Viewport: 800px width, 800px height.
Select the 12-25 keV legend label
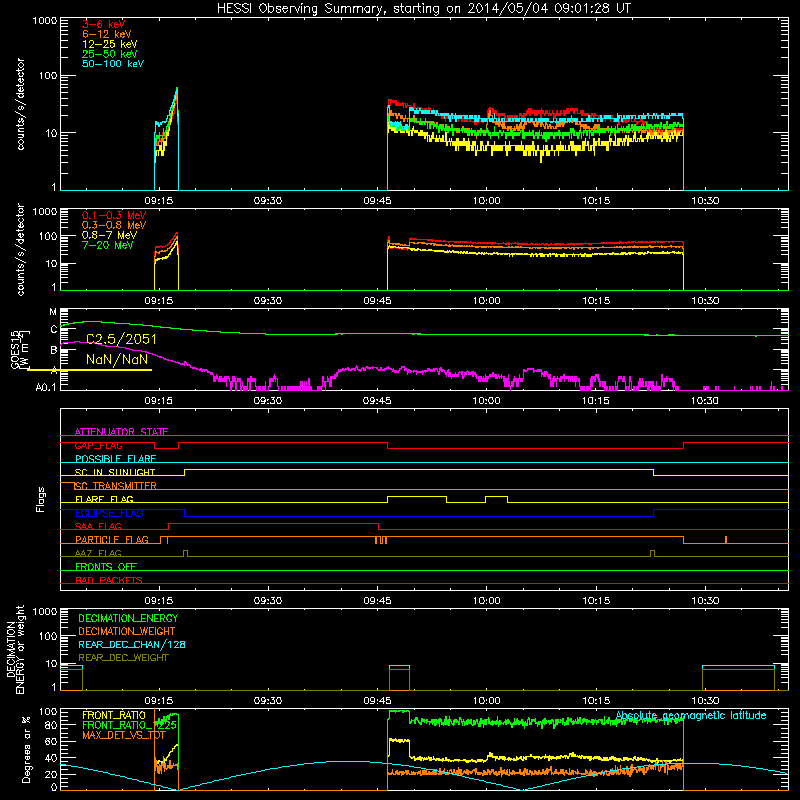[110, 44]
